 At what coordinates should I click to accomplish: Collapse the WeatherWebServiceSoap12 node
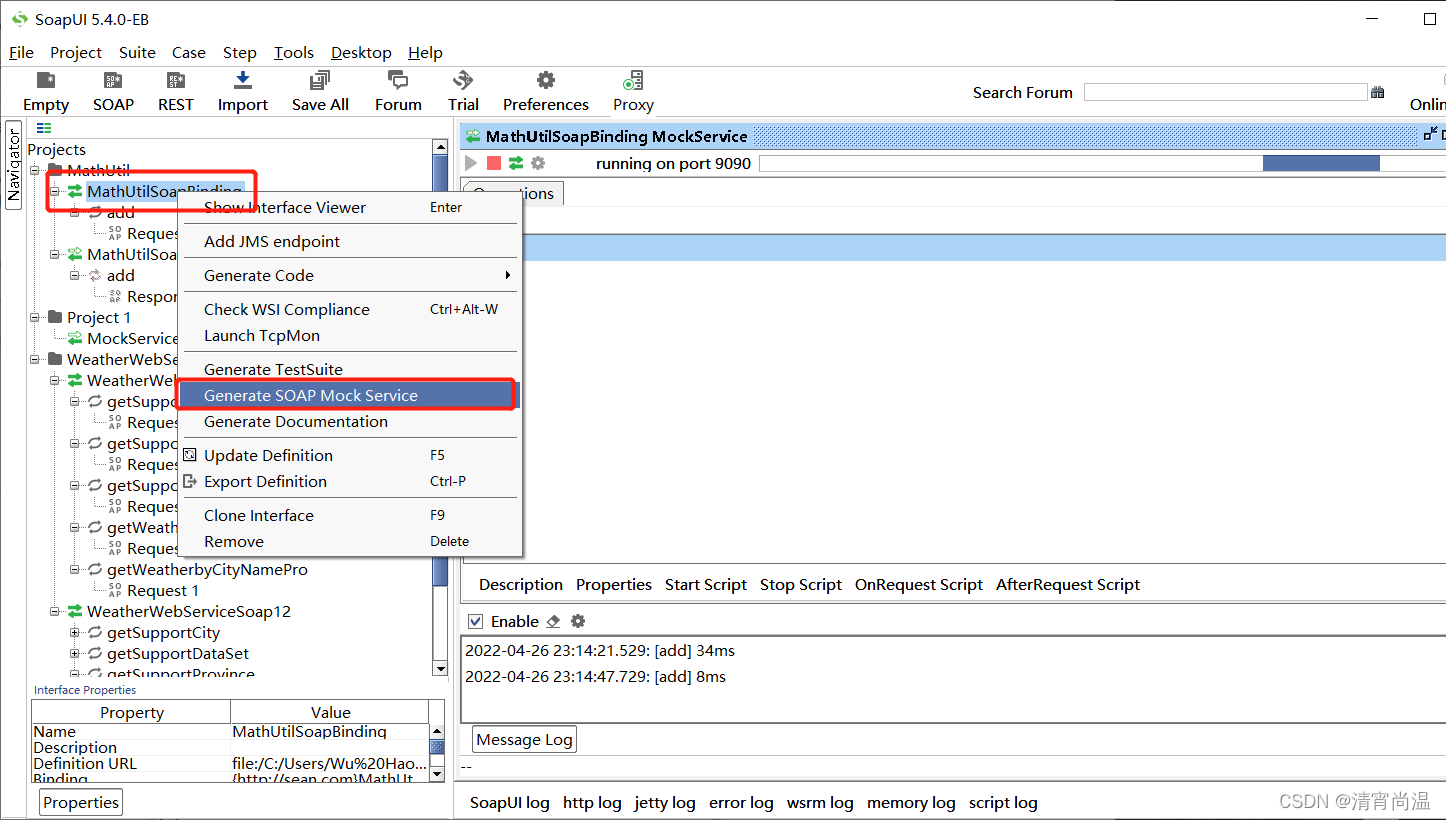tap(54, 612)
